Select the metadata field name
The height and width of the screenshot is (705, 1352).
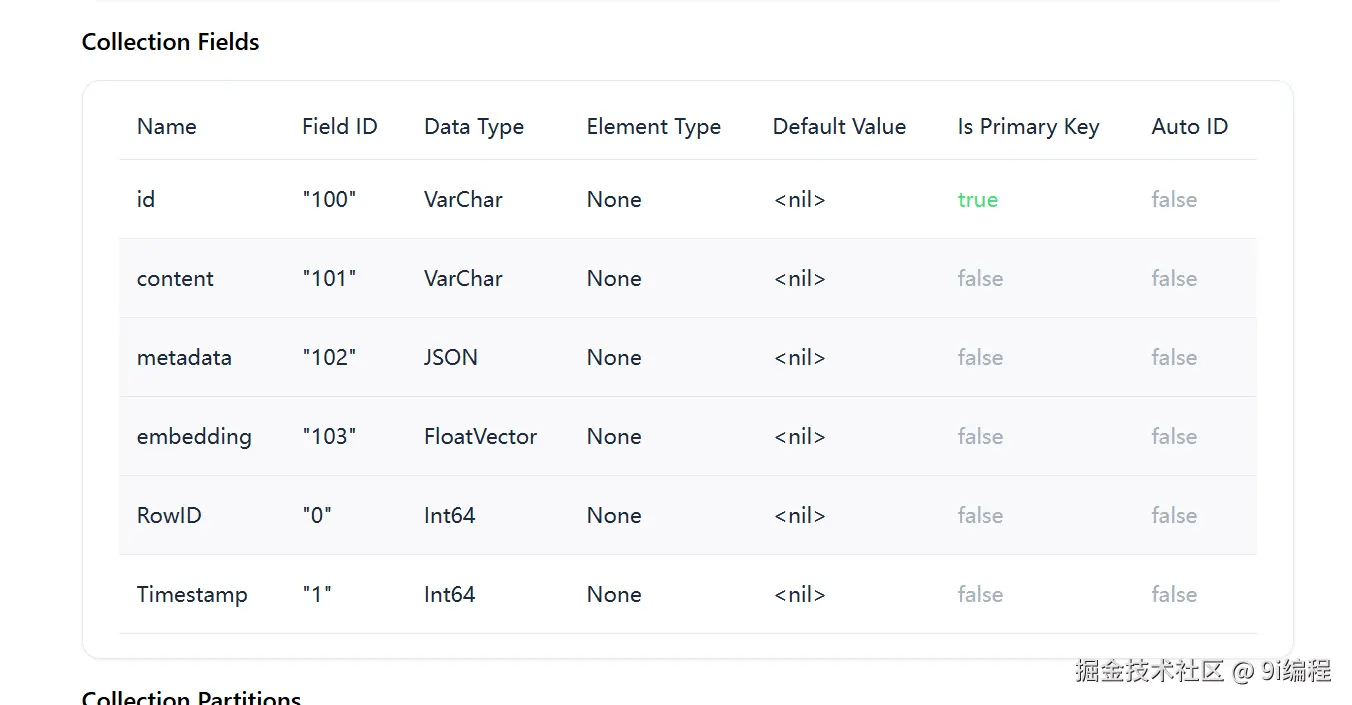[184, 357]
